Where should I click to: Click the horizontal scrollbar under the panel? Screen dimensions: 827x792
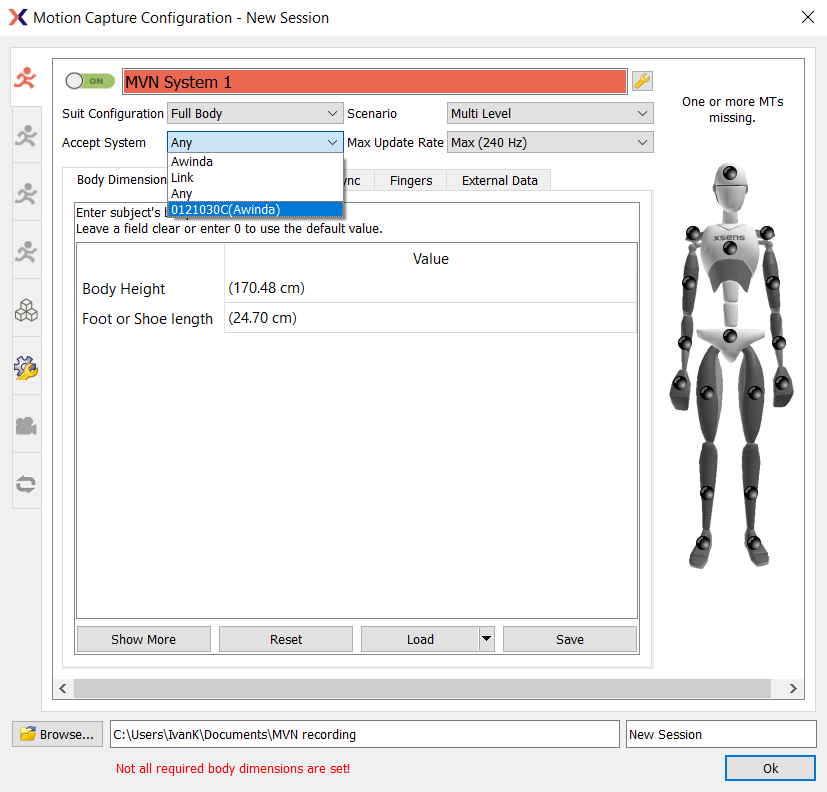click(420, 688)
